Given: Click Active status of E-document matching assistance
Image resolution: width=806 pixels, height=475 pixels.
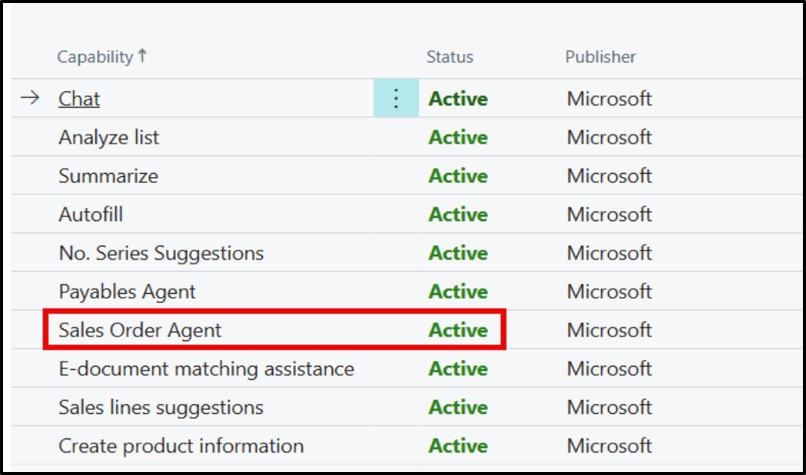Looking at the screenshot, I should tap(458, 369).
